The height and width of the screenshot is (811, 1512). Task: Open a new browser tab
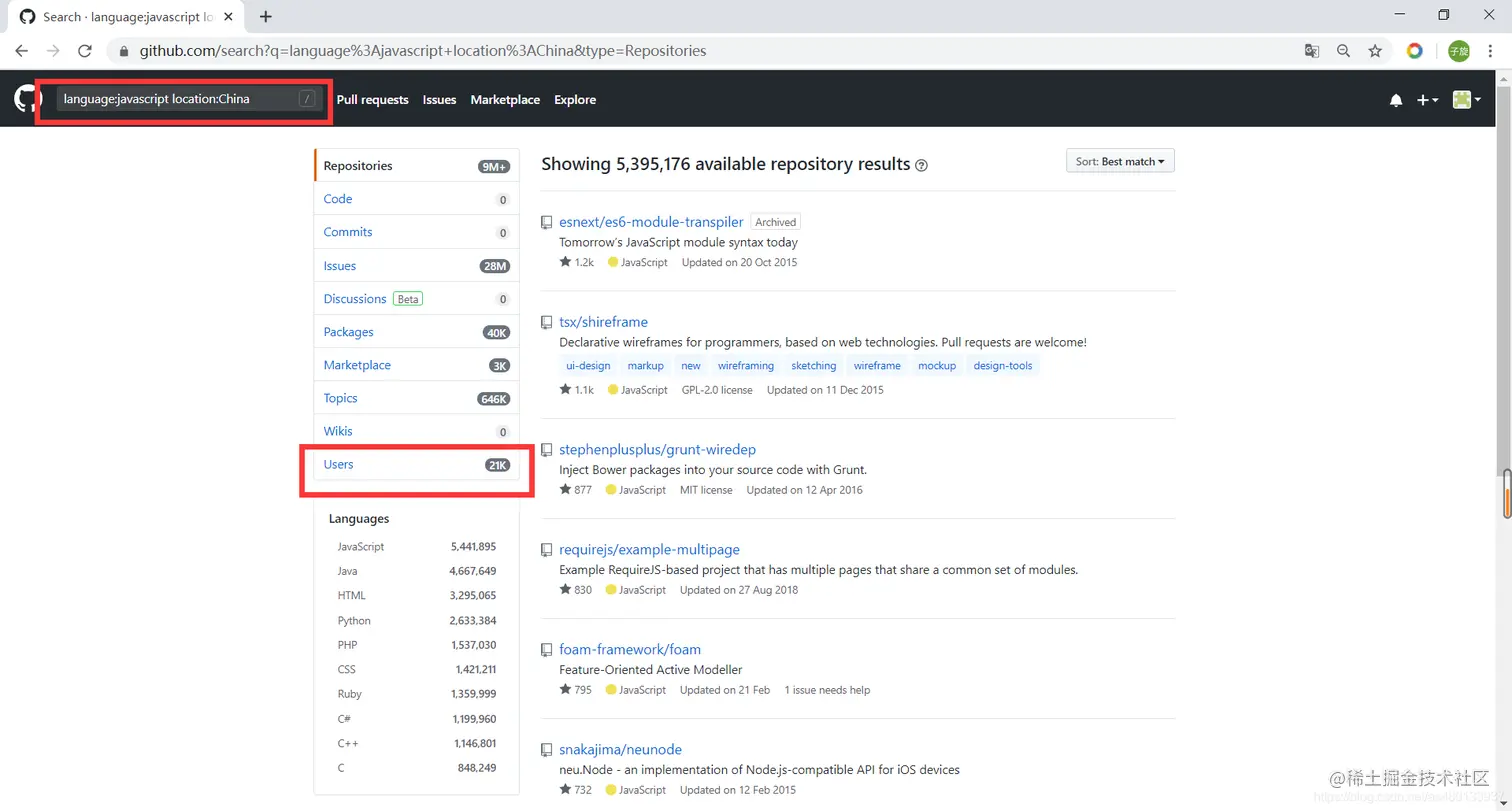point(266,16)
